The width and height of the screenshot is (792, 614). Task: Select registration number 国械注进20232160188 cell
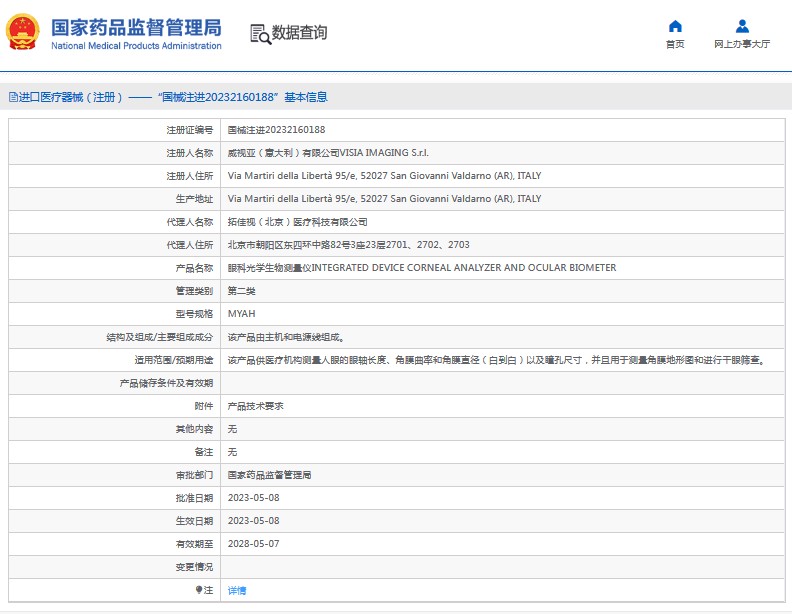point(276,130)
